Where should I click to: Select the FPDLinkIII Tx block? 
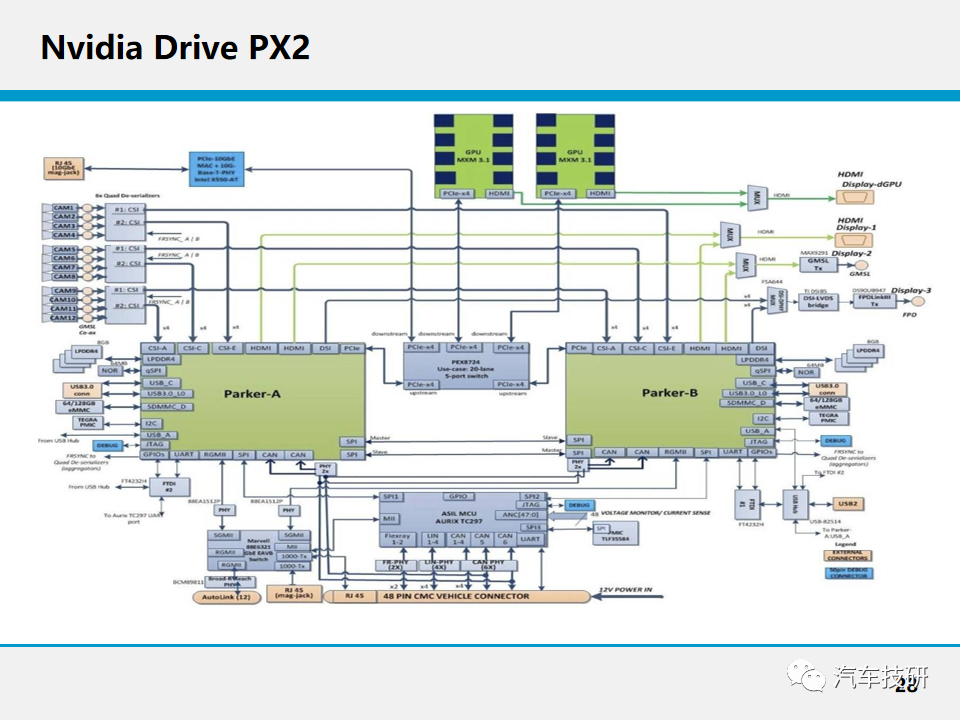874,301
